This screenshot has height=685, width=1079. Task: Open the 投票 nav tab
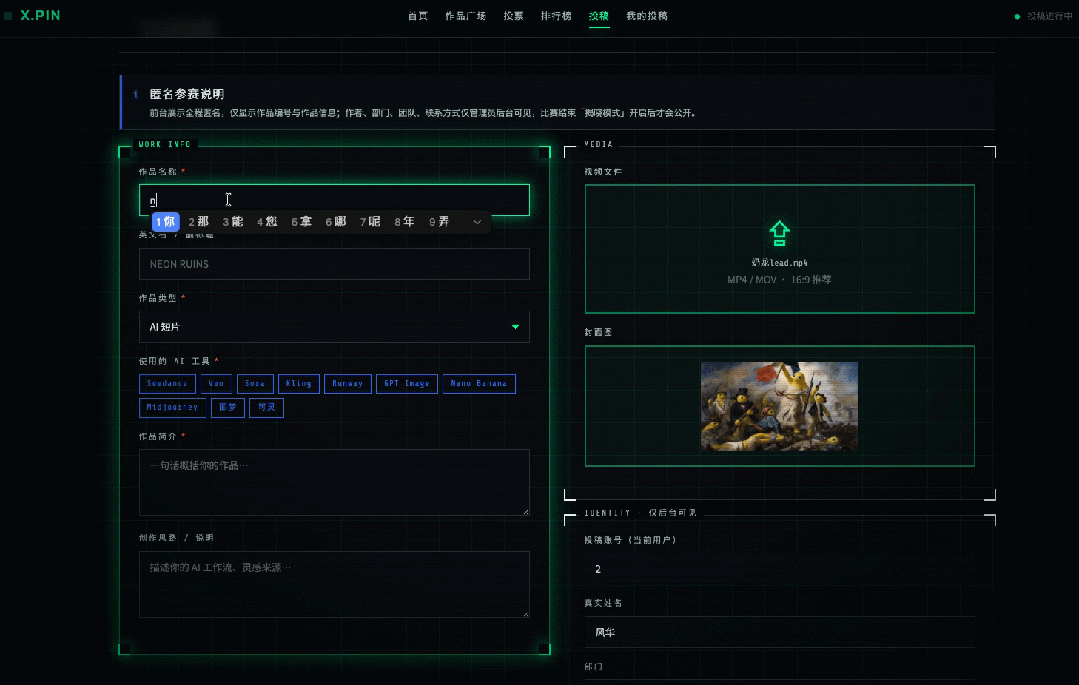pyautogui.click(x=513, y=16)
